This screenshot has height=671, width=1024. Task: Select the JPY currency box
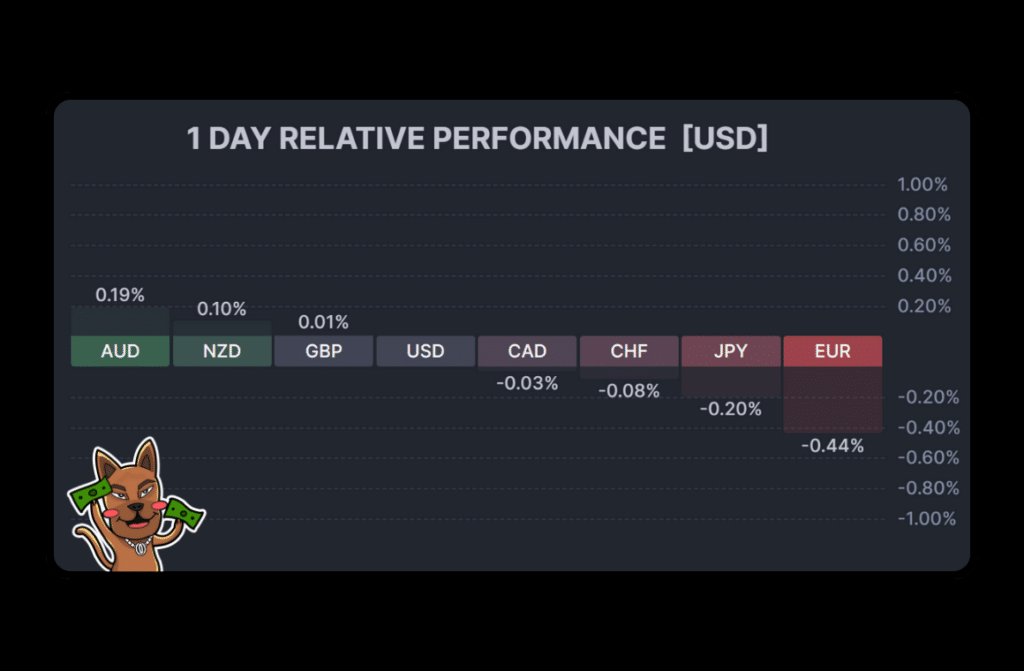coord(730,351)
